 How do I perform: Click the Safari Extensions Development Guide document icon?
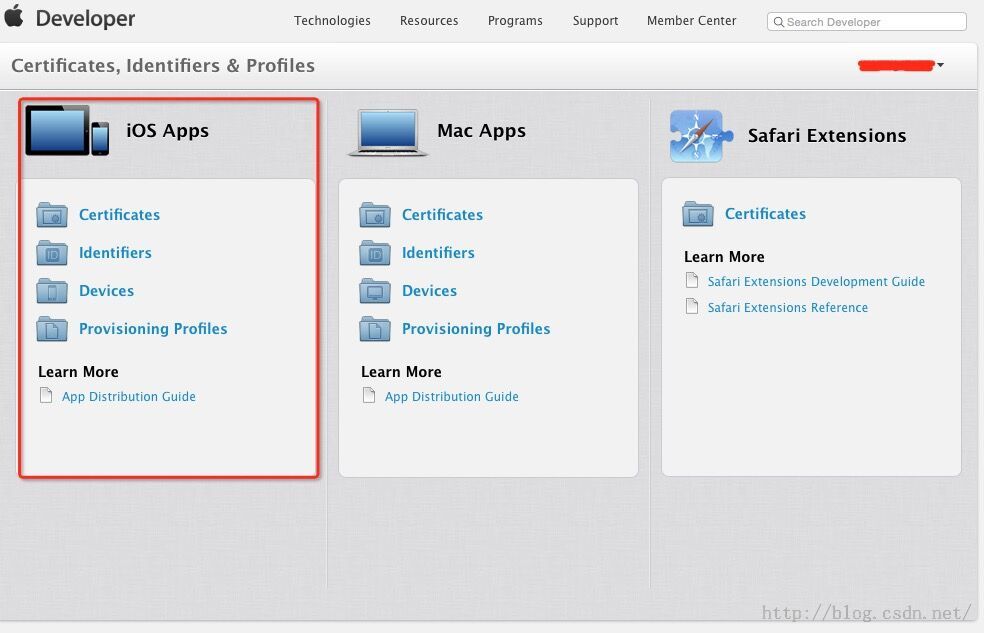coord(692,280)
